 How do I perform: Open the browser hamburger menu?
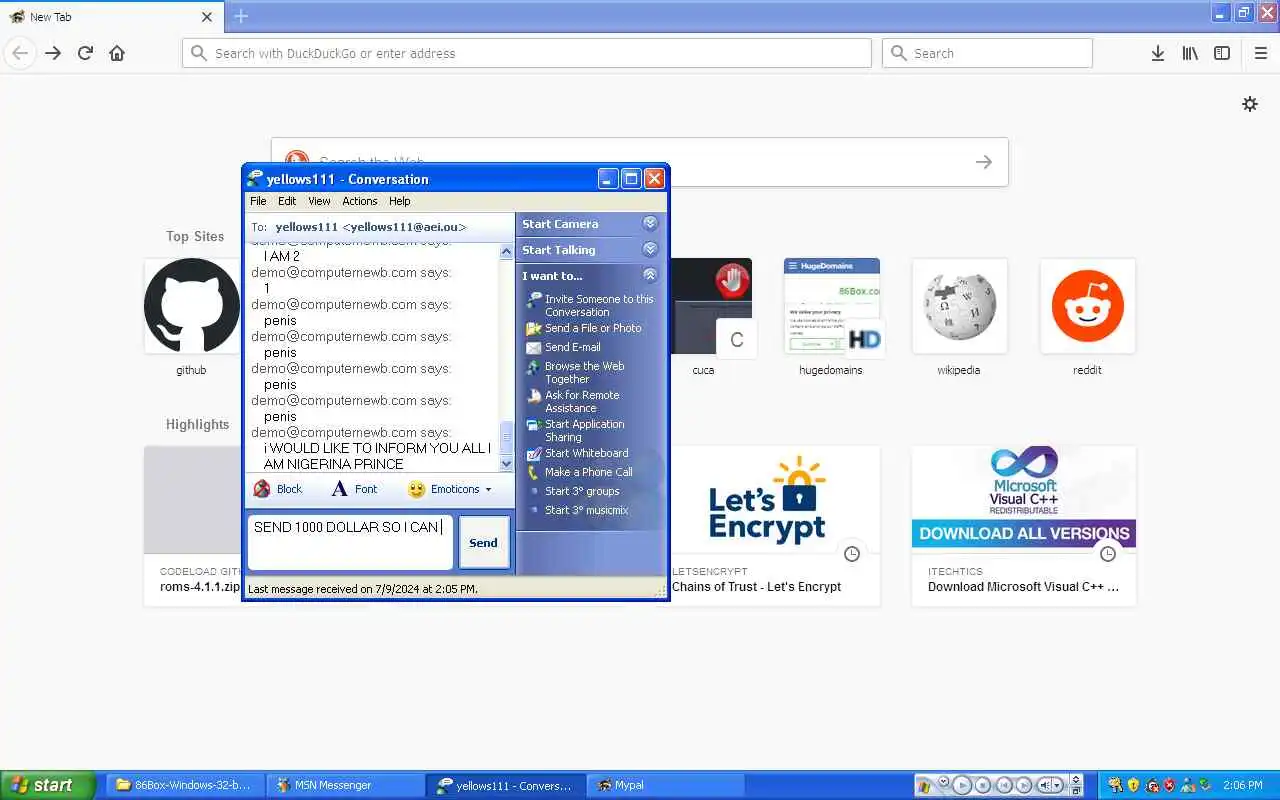tap(1260, 53)
